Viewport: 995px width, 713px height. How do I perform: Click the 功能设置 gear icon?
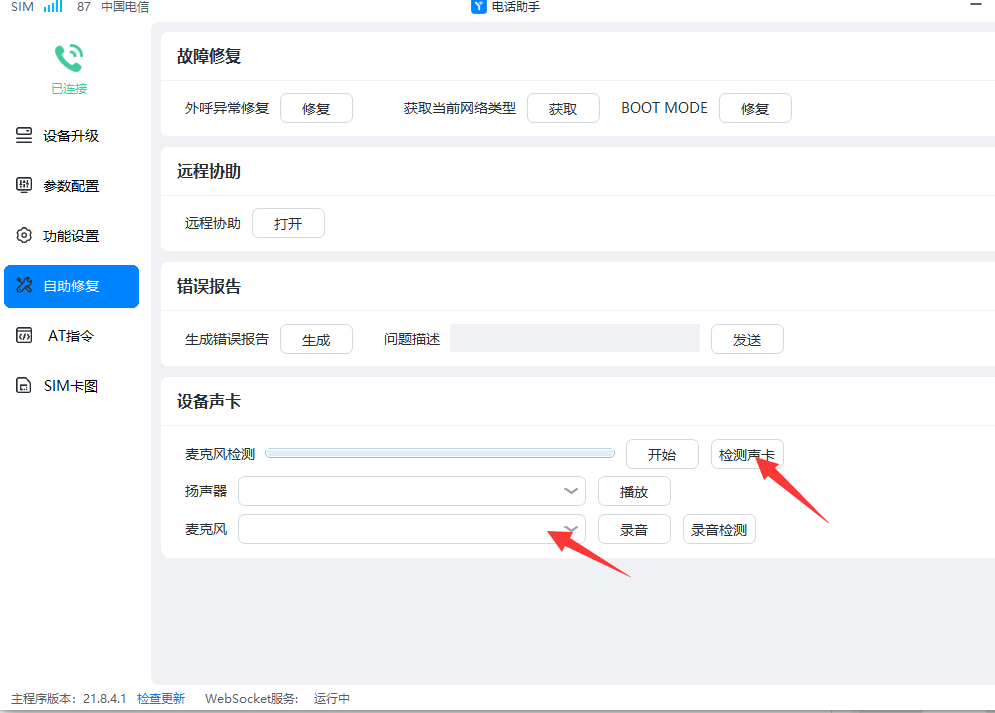23,235
